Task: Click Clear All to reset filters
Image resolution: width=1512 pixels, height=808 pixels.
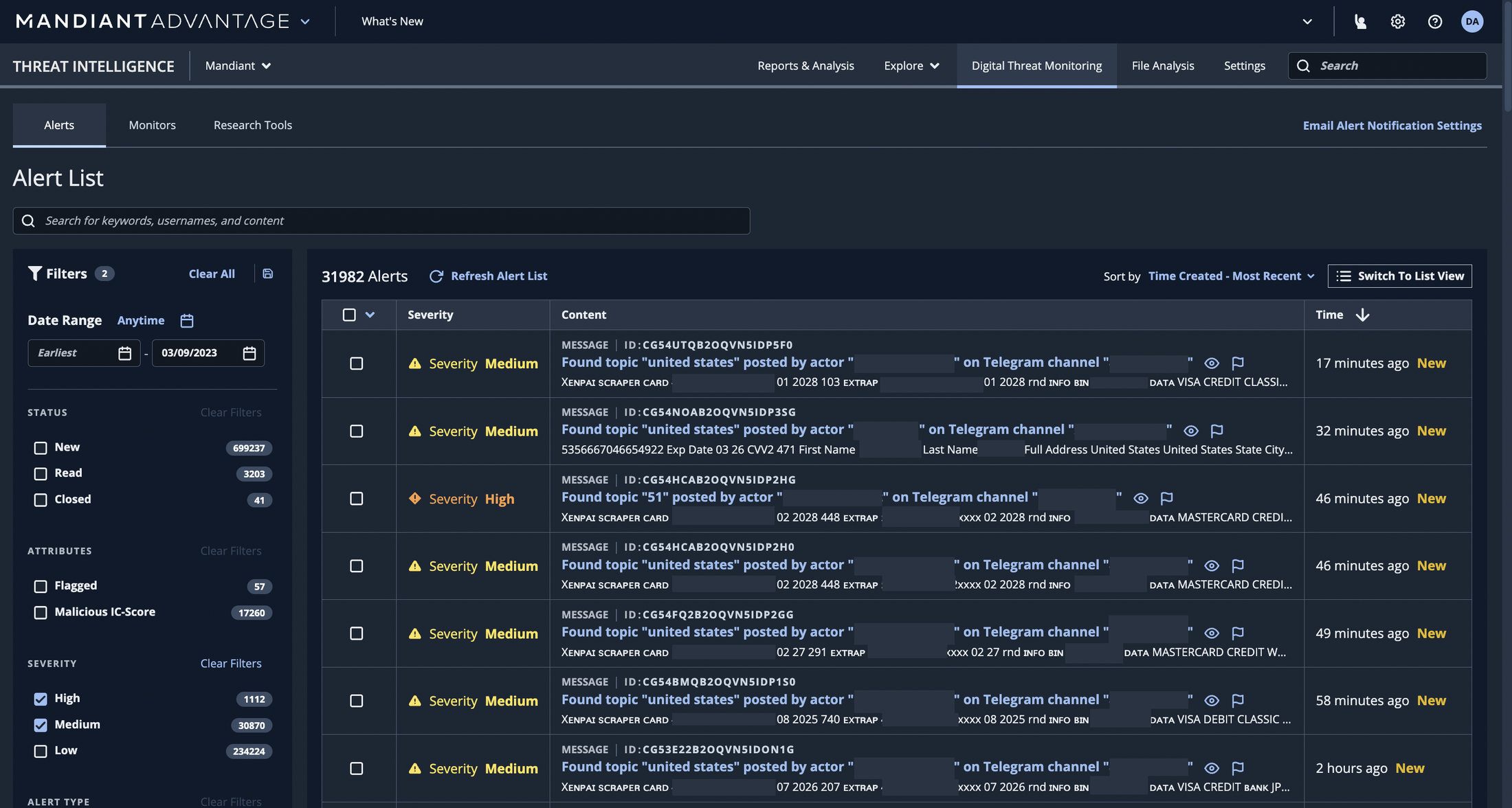Action: (x=212, y=273)
